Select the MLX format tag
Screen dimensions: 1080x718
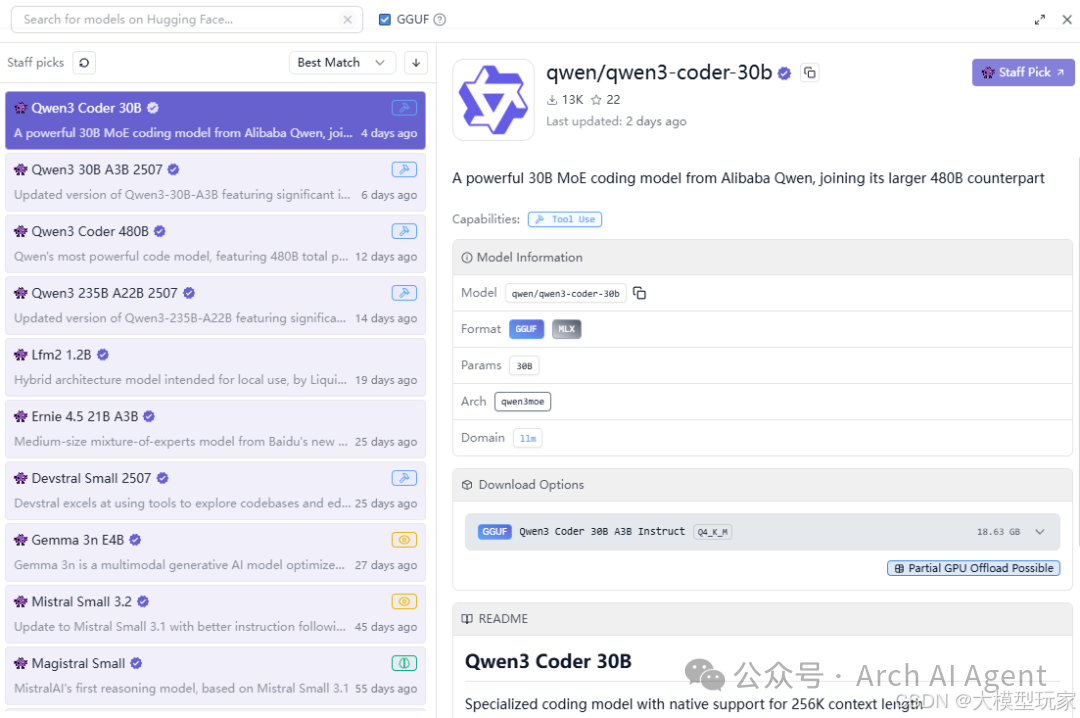pos(566,329)
